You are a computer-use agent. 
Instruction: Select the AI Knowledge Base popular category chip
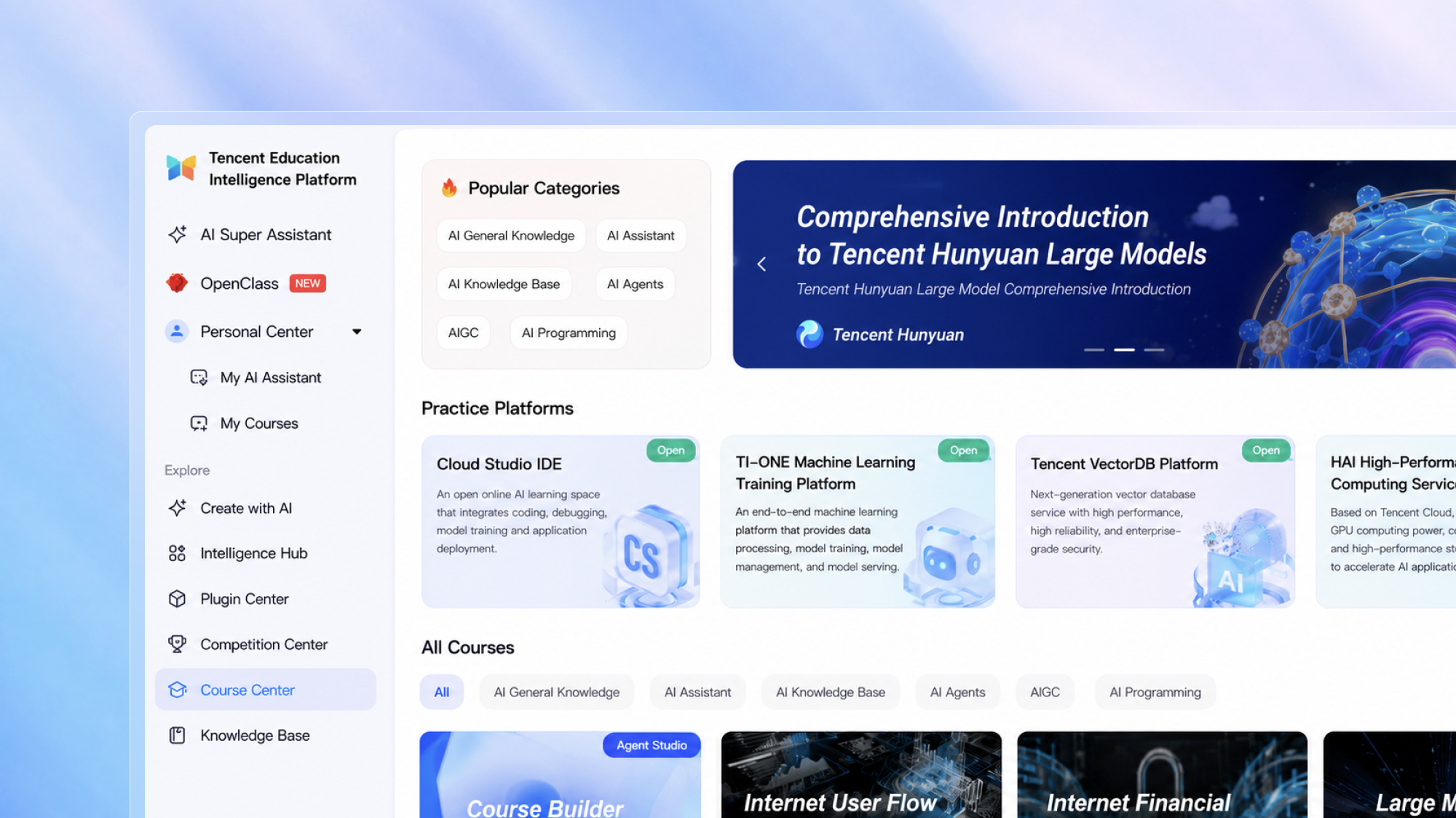pyautogui.click(x=504, y=285)
